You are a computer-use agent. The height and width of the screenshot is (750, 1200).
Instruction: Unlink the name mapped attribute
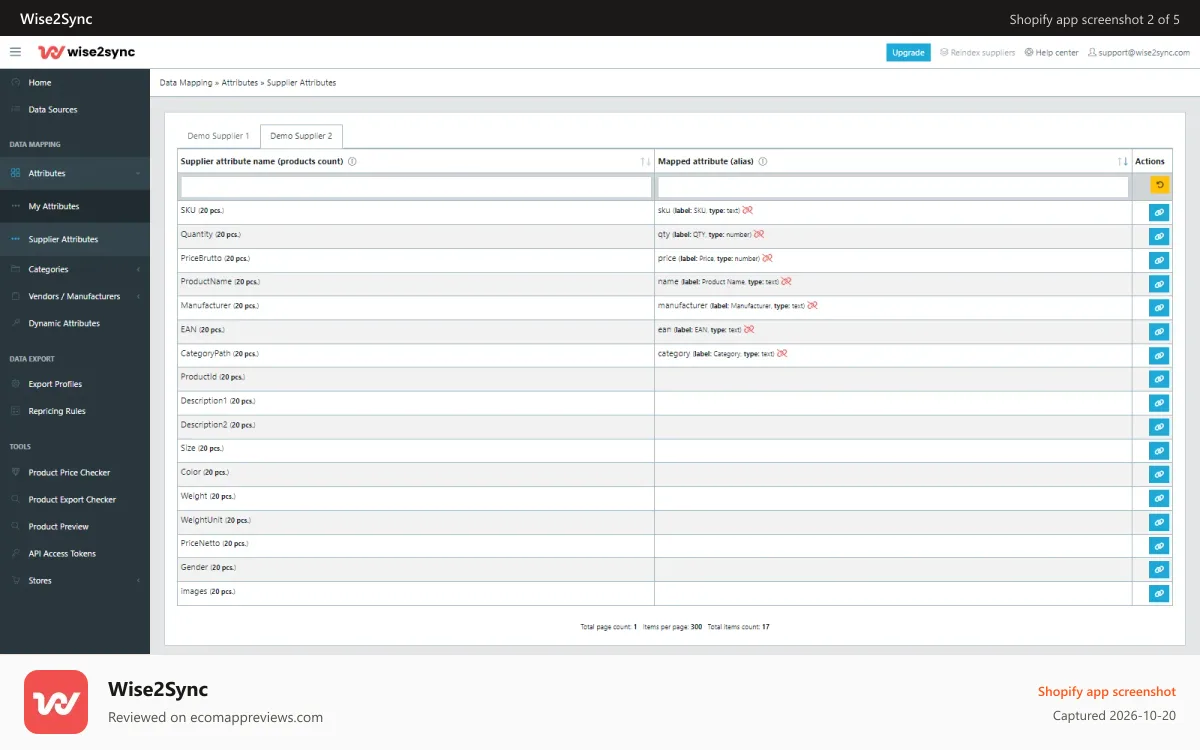(x=786, y=282)
